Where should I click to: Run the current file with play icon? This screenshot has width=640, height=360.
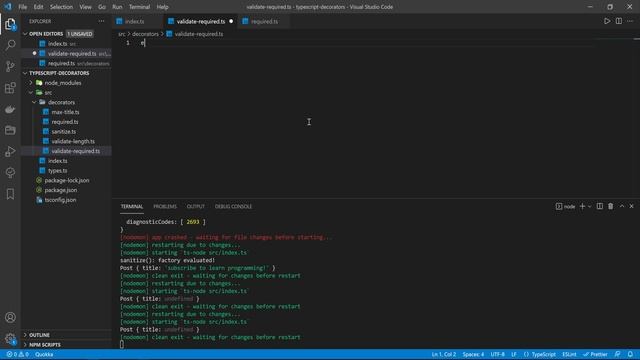point(607,21)
